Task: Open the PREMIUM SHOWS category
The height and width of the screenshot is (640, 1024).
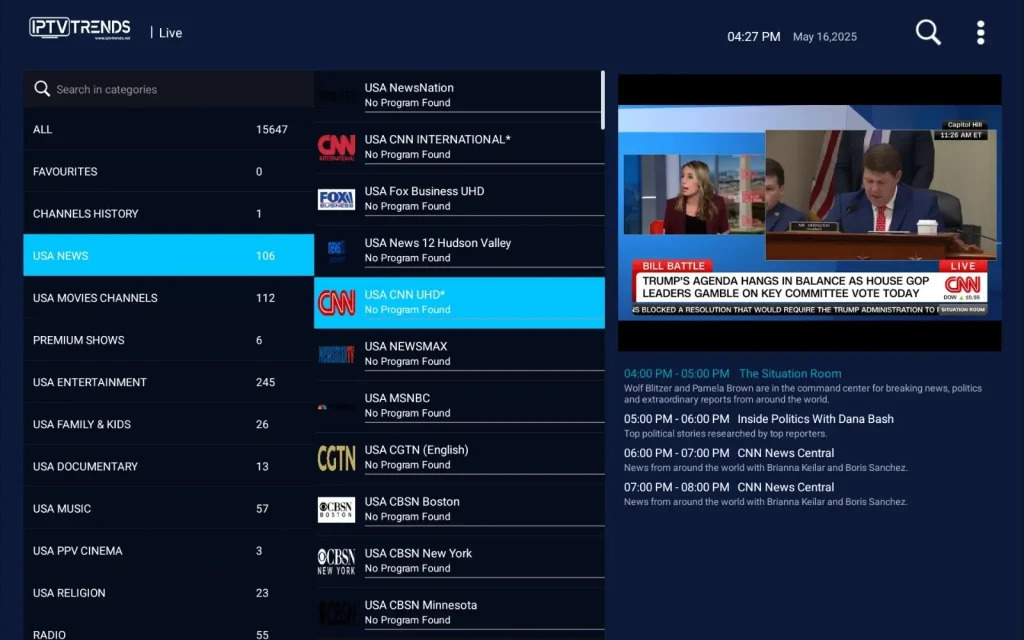Action: coord(168,340)
